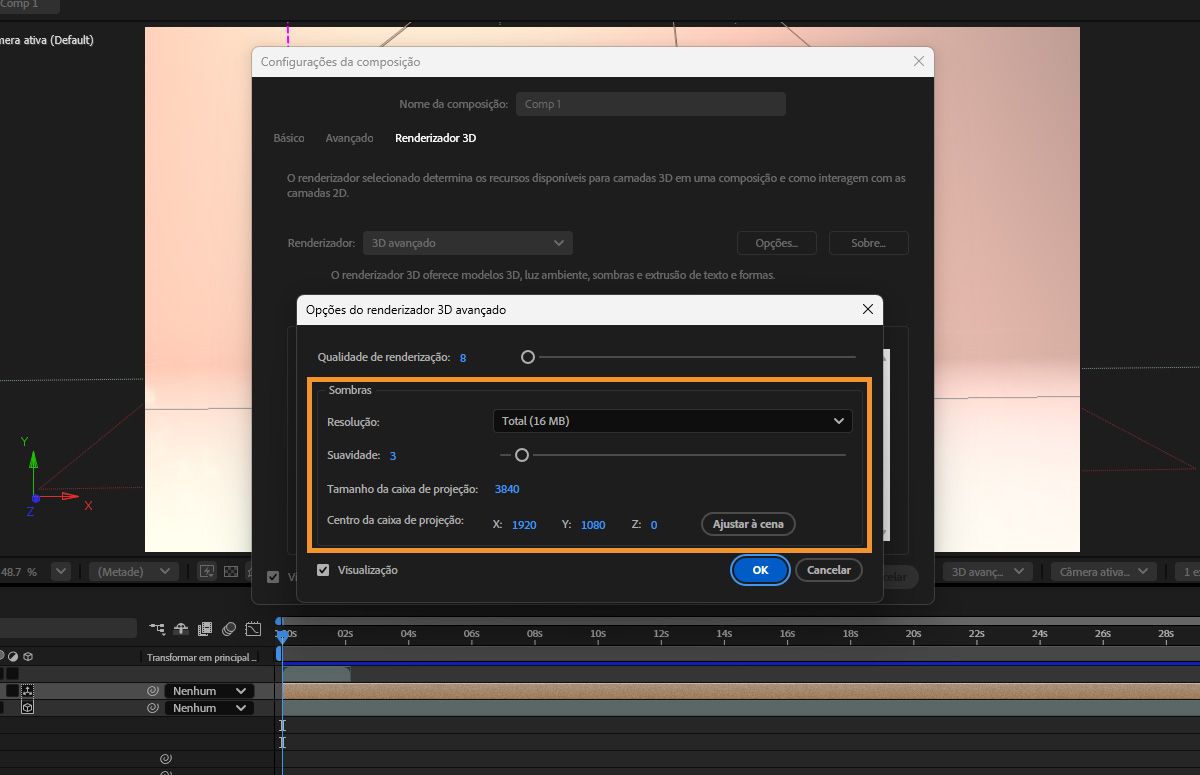Open the Renderizador dropdown set to 3D avançado
The height and width of the screenshot is (775, 1200).
(x=467, y=242)
